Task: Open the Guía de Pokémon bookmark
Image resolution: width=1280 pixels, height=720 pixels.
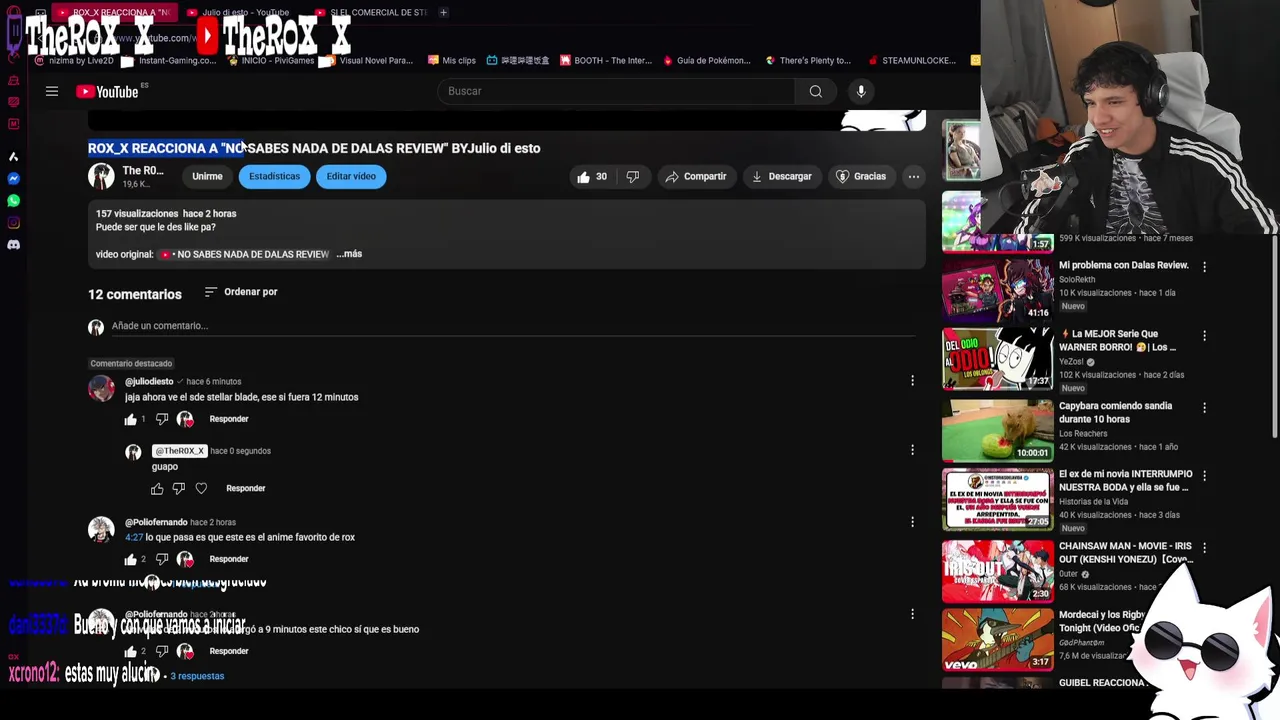Action: click(707, 60)
